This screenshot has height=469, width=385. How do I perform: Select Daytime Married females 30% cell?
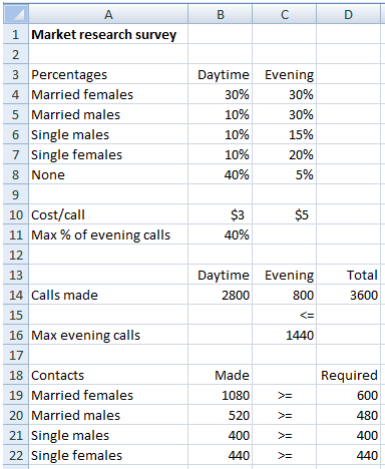tap(220, 94)
